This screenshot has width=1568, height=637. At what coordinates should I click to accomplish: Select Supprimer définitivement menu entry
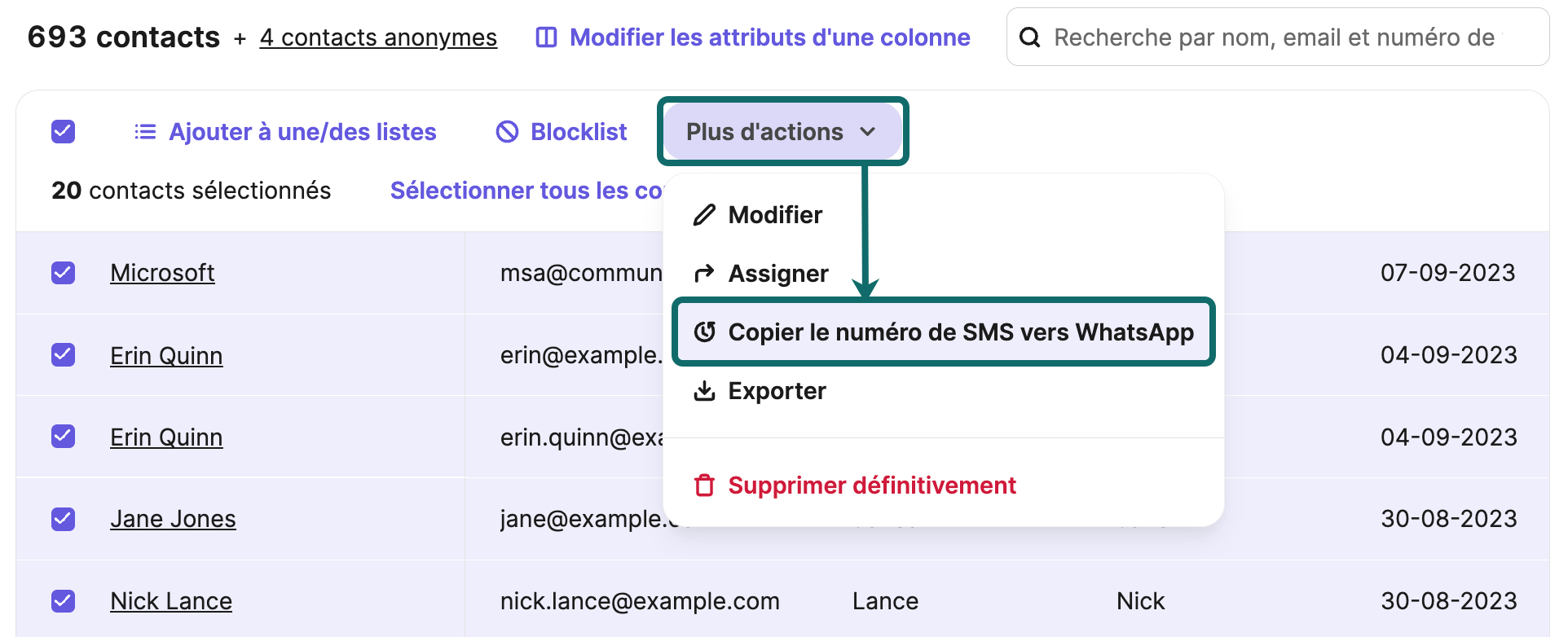click(x=872, y=485)
